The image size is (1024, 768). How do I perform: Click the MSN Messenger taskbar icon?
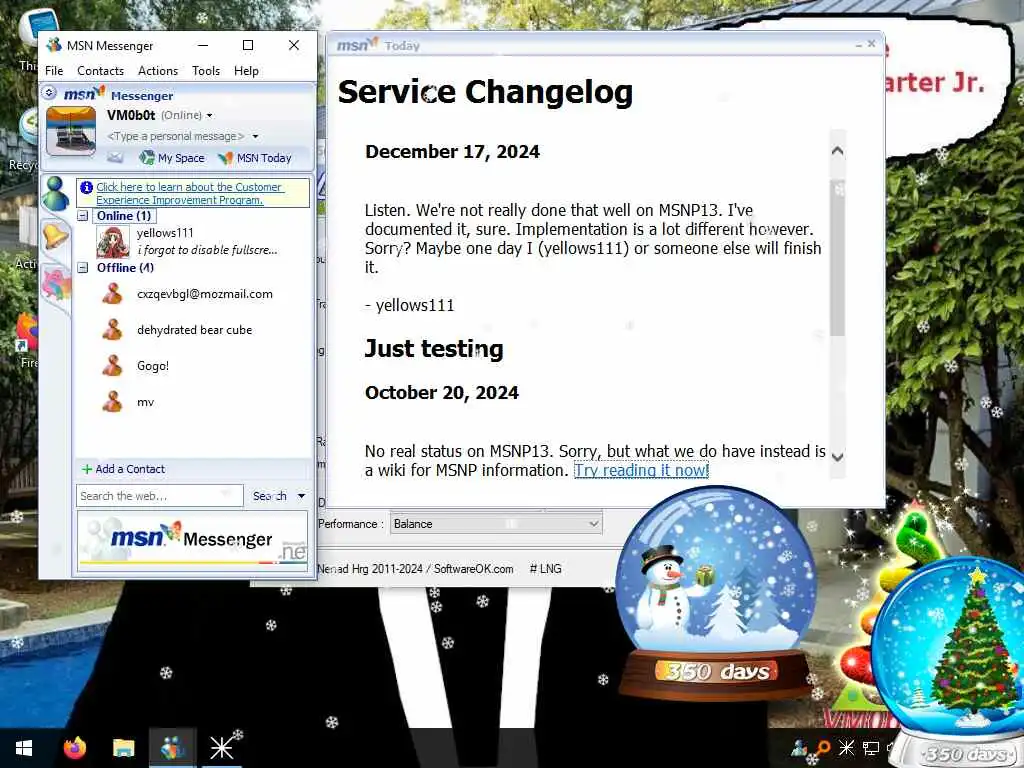tap(172, 748)
